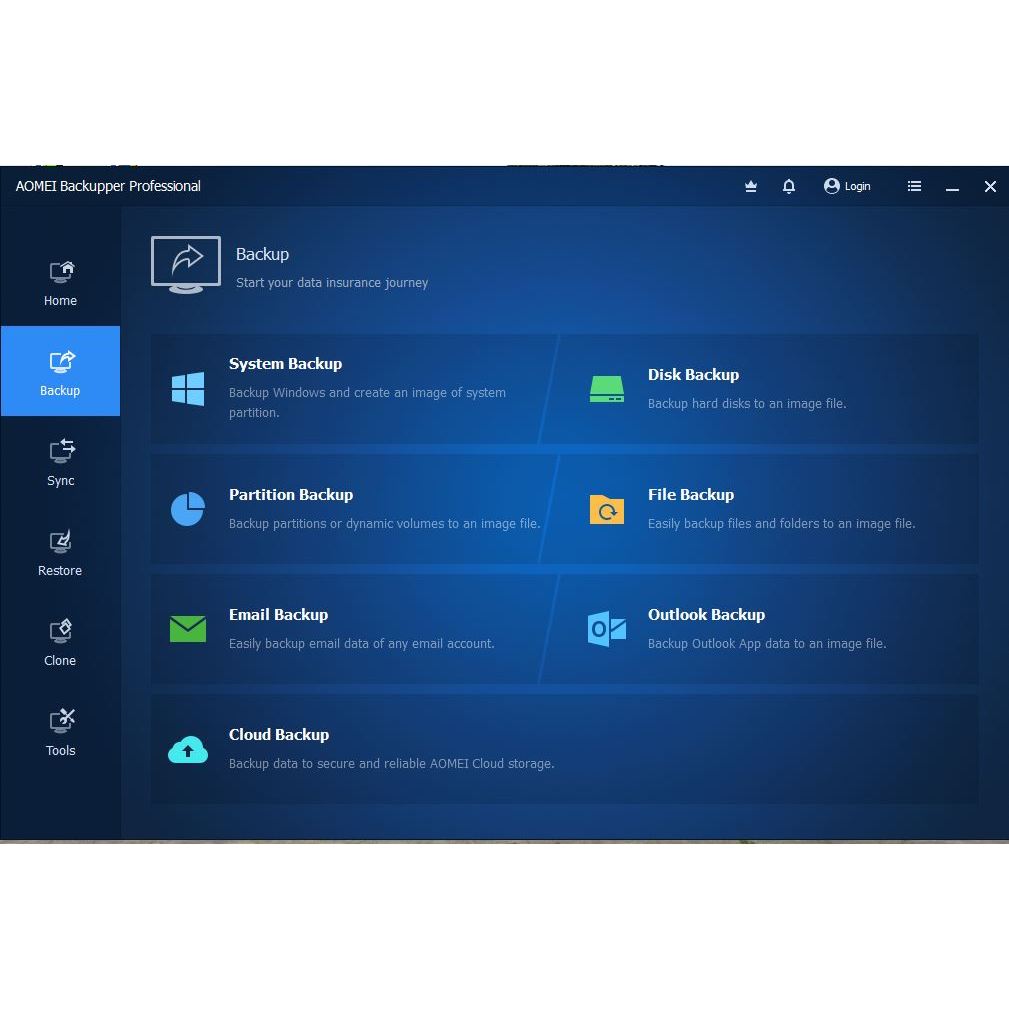Click the green Disk Backup icon
Image resolution: width=1009 pixels, height=1009 pixels.
(606, 389)
